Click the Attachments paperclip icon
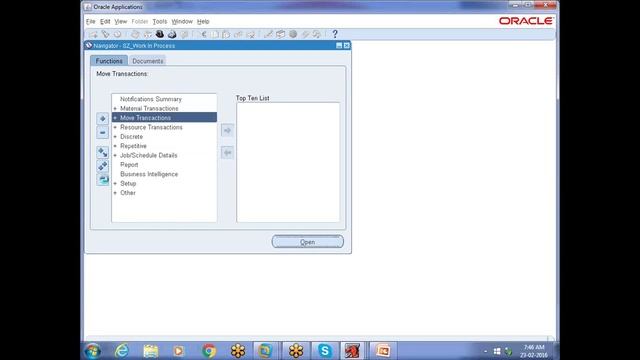Image resolution: width=640 pixels, height=360 pixels. coord(305,34)
